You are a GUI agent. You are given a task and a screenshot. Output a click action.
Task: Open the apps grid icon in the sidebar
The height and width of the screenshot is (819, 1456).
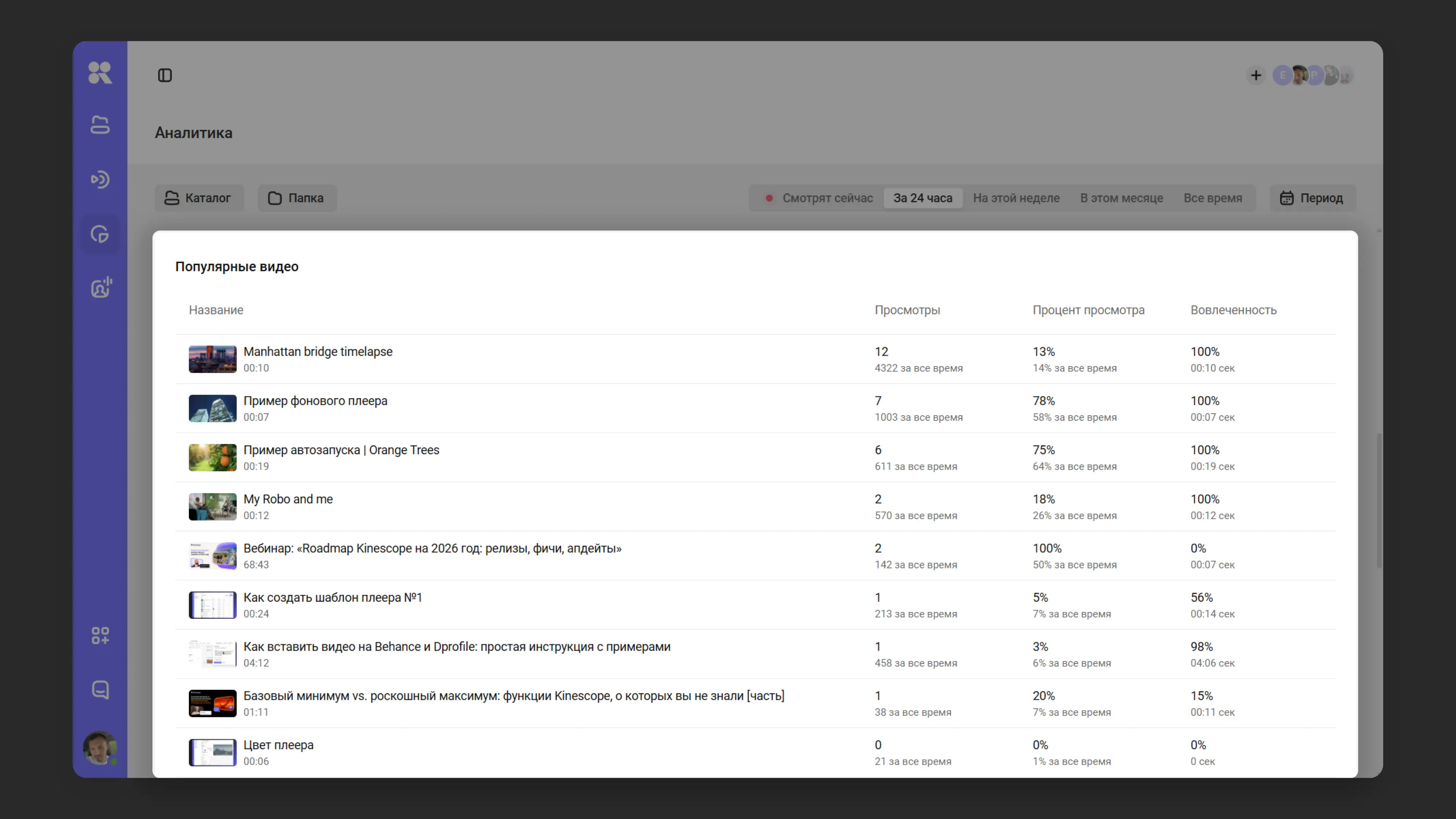pos(100,636)
